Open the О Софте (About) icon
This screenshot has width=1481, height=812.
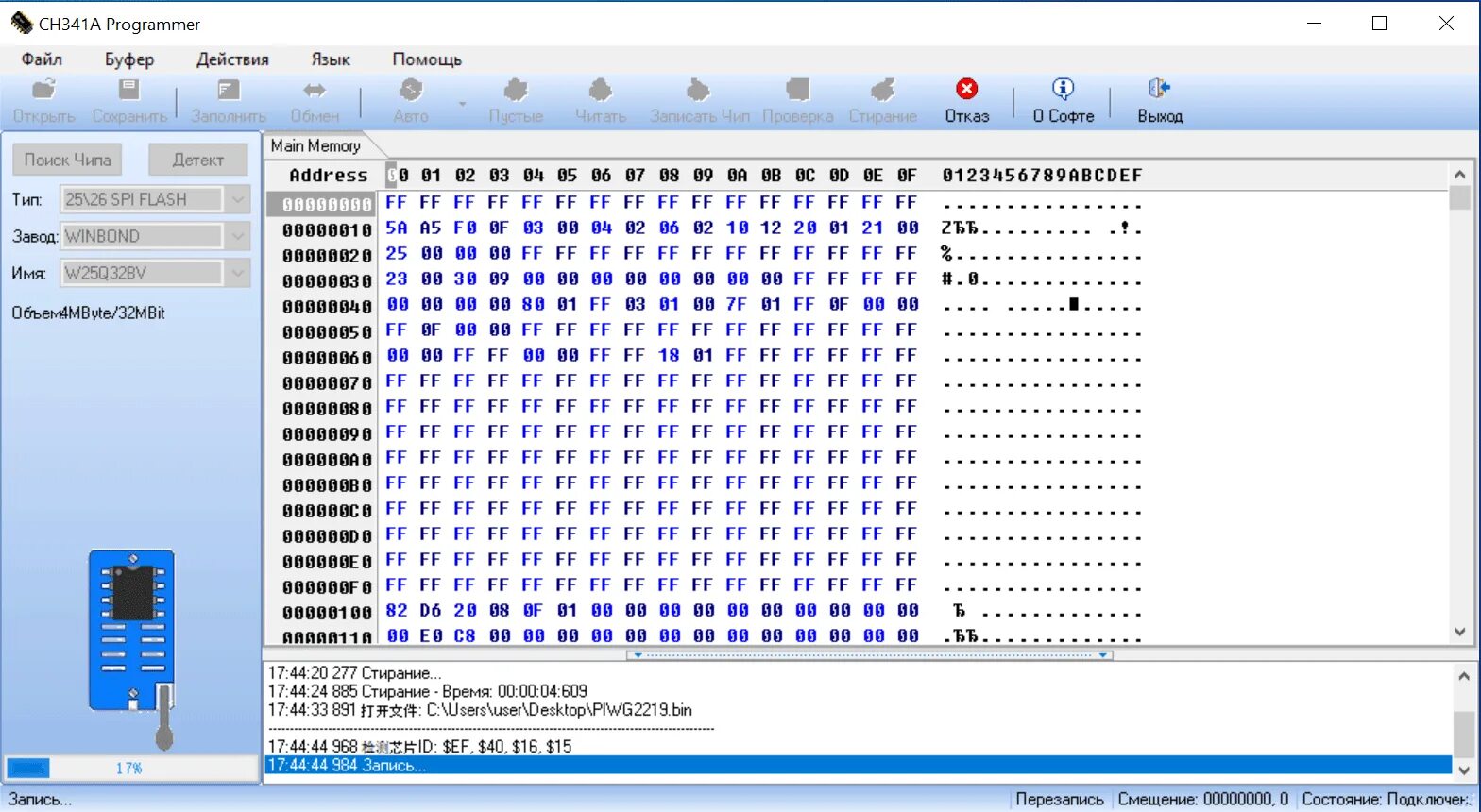point(1064,89)
